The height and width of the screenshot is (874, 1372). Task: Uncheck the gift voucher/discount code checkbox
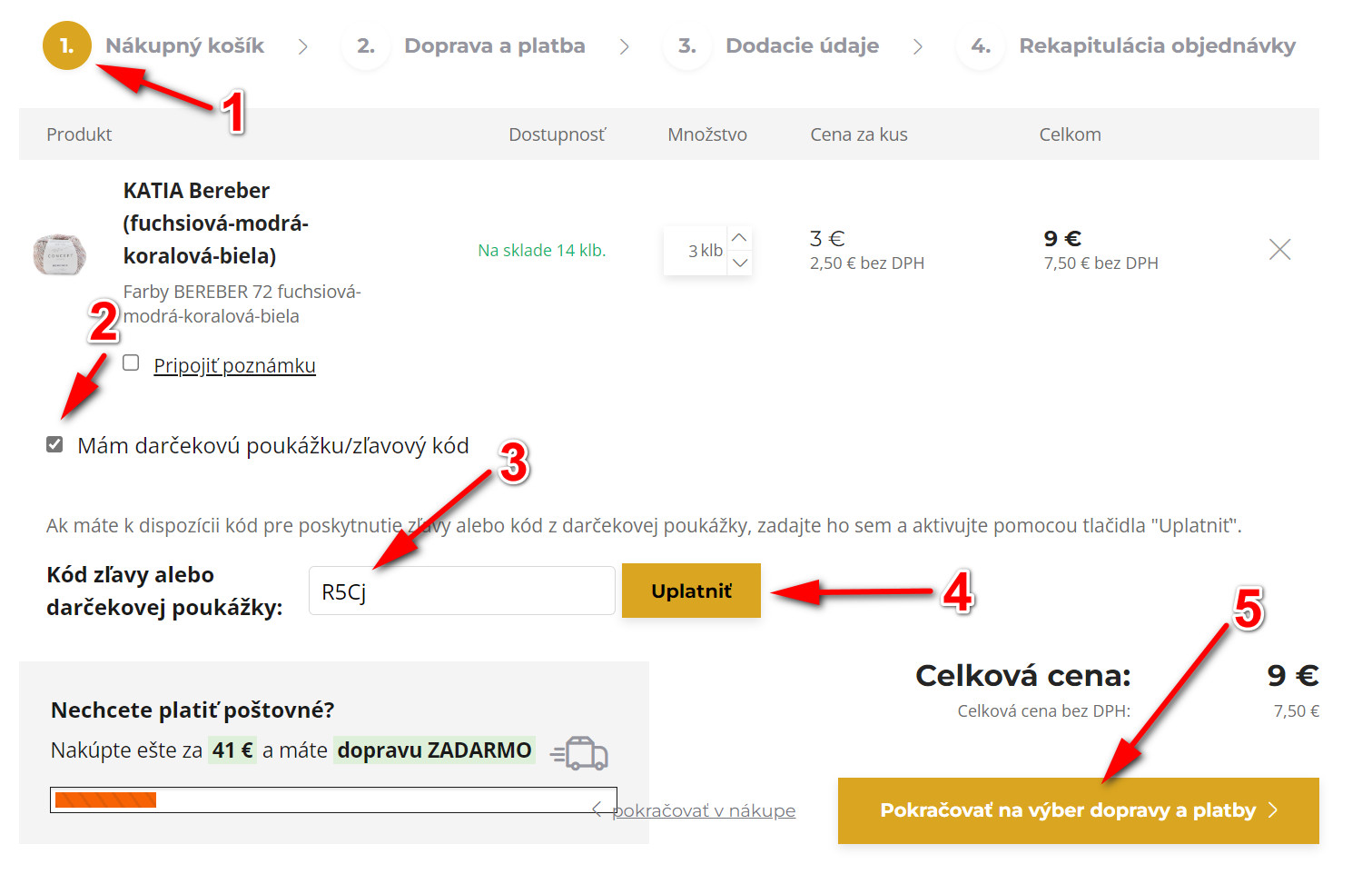pyautogui.click(x=55, y=445)
